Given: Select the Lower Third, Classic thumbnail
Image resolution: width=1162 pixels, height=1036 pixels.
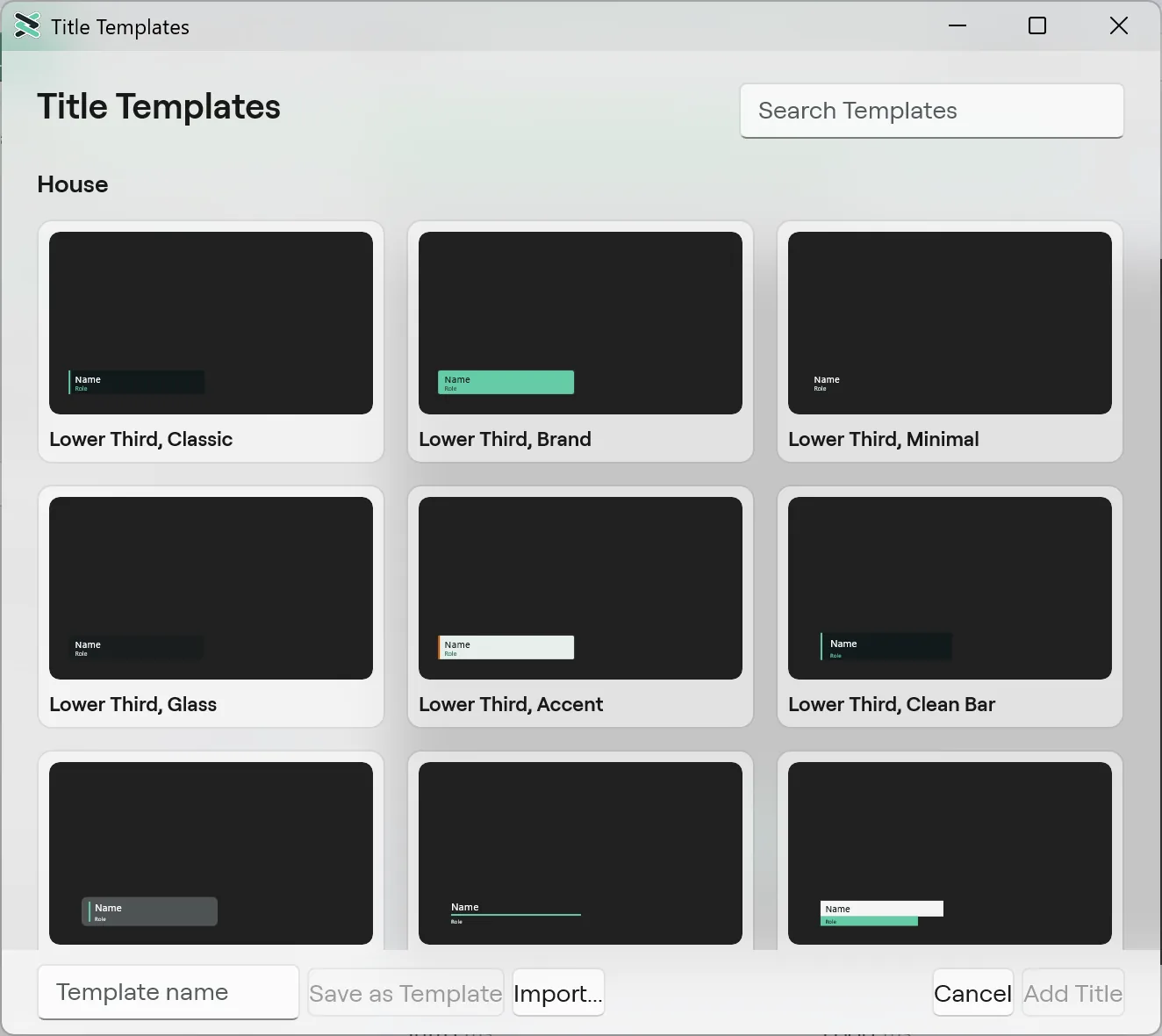Looking at the screenshot, I should [x=211, y=323].
